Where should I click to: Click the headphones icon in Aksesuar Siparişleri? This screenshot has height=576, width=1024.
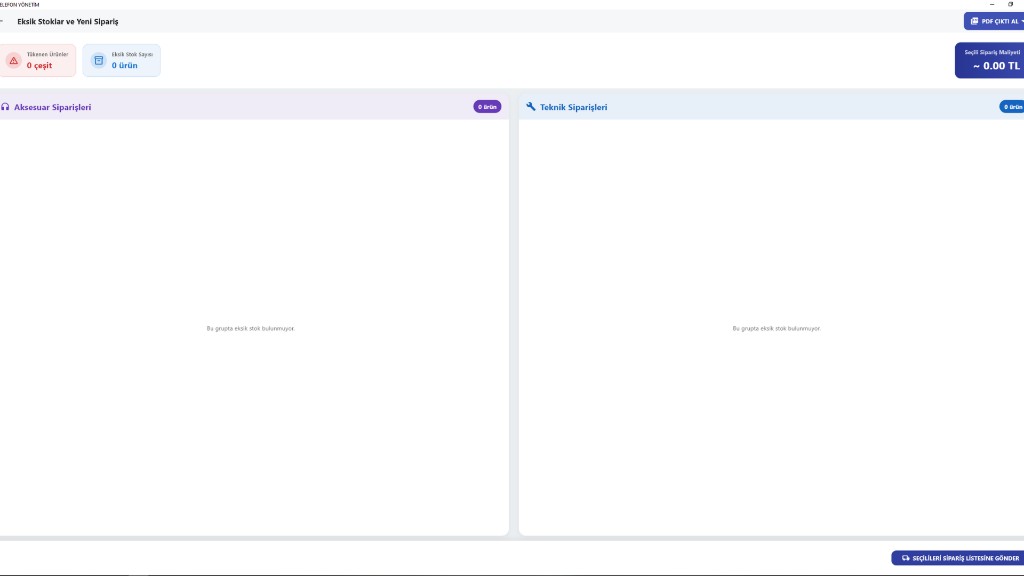tap(5, 106)
